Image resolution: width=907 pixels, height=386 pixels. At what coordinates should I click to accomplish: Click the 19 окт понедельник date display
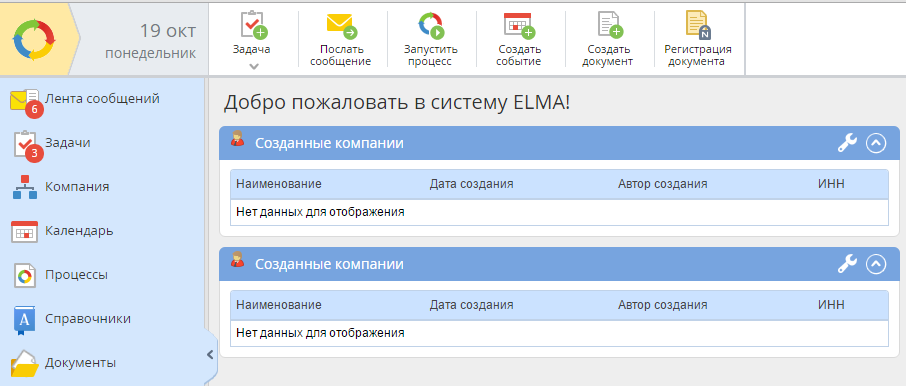pyautogui.click(x=150, y=41)
